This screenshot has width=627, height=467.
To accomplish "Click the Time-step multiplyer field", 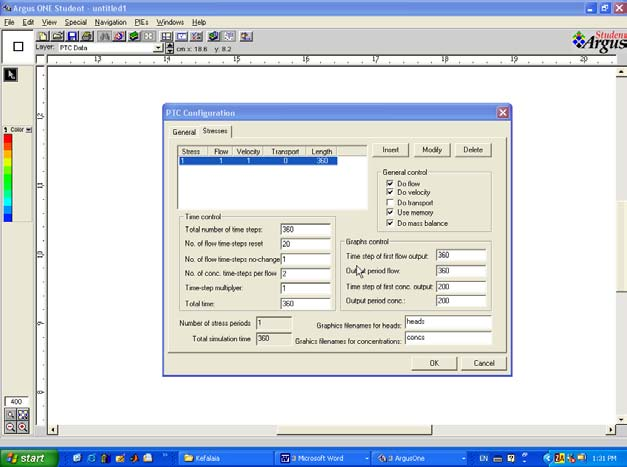I will [306, 288].
